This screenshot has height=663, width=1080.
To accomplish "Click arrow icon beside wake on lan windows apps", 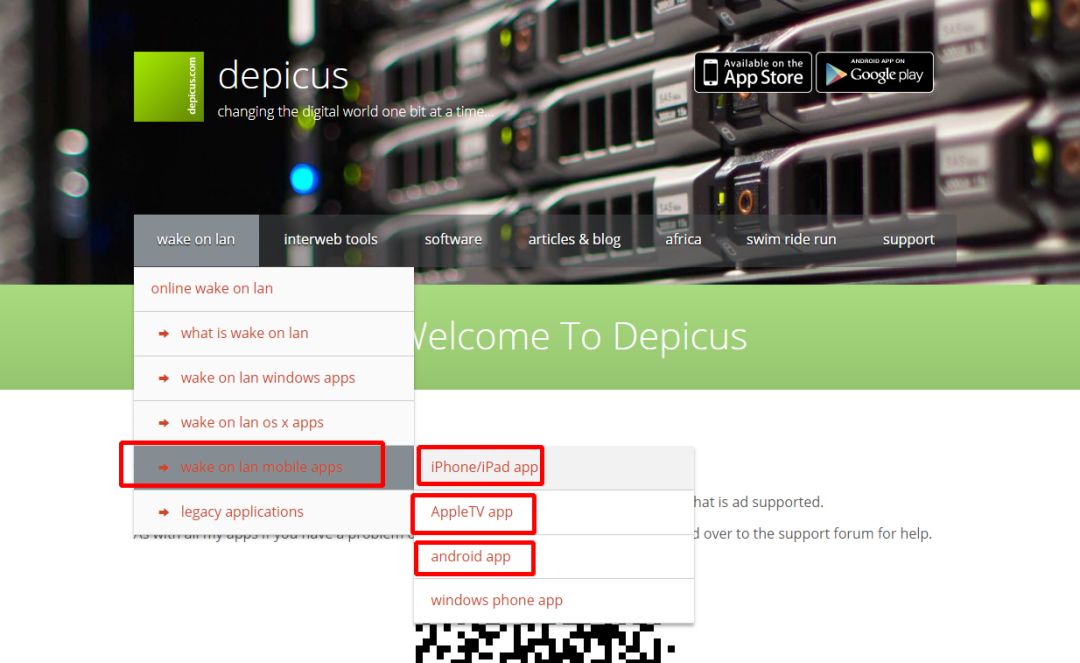I will (x=164, y=379).
